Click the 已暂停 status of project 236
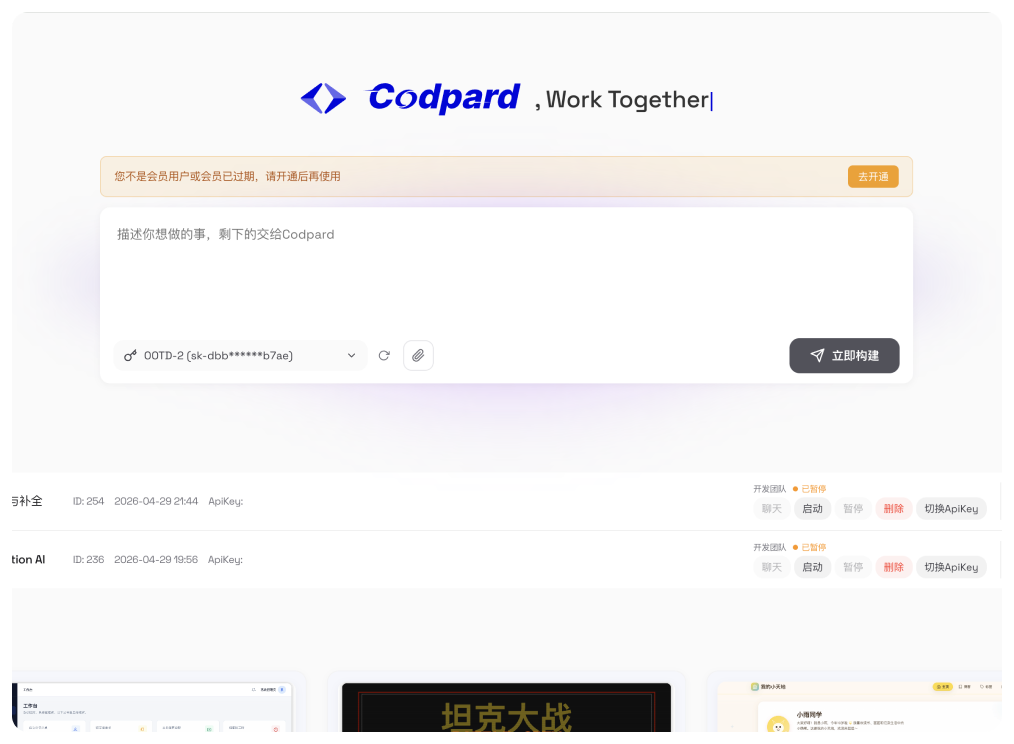This screenshot has height=744, width=1014. pyautogui.click(x=810, y=547)
